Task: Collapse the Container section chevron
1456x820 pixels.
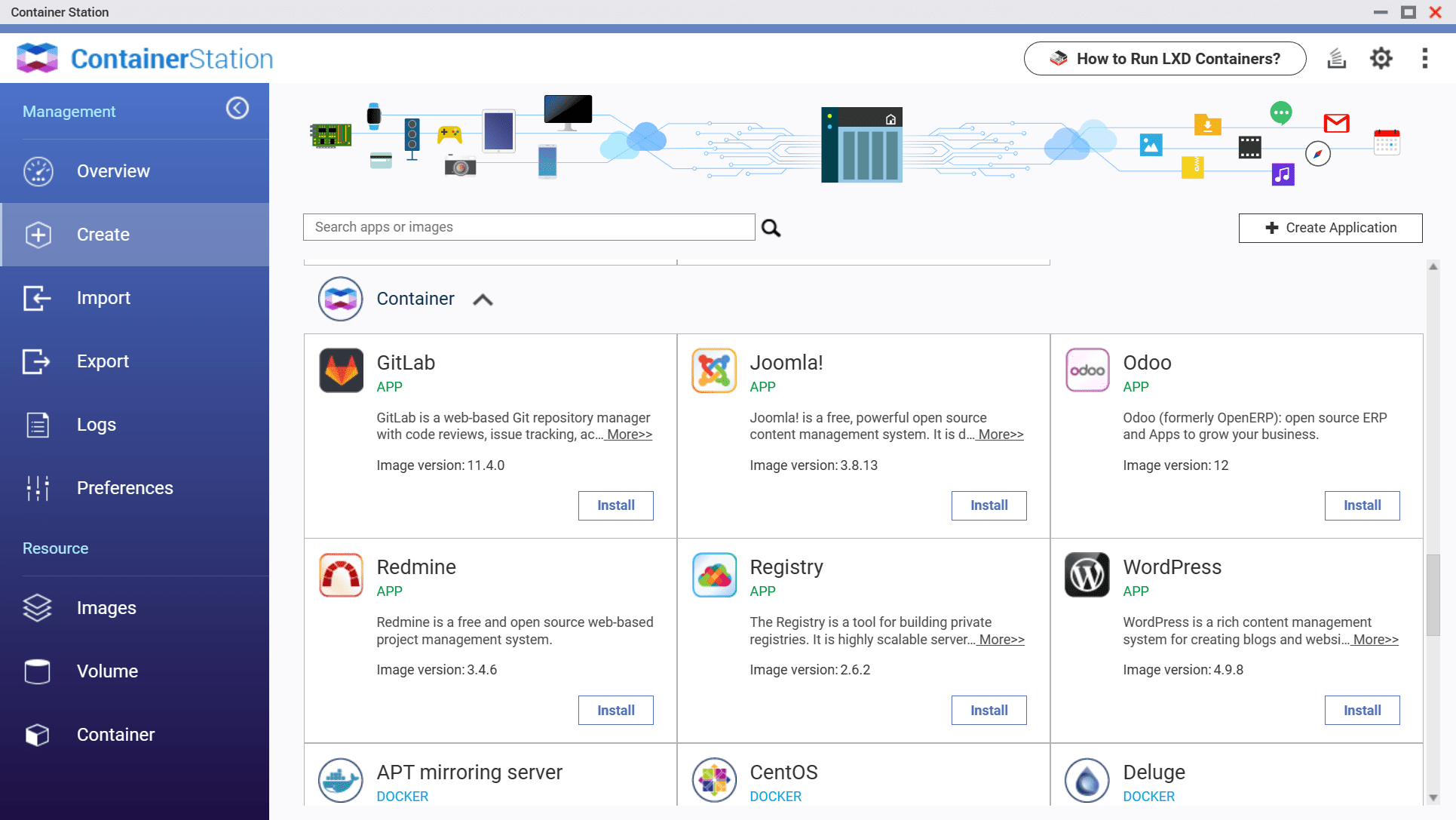Action: (483, 300)
